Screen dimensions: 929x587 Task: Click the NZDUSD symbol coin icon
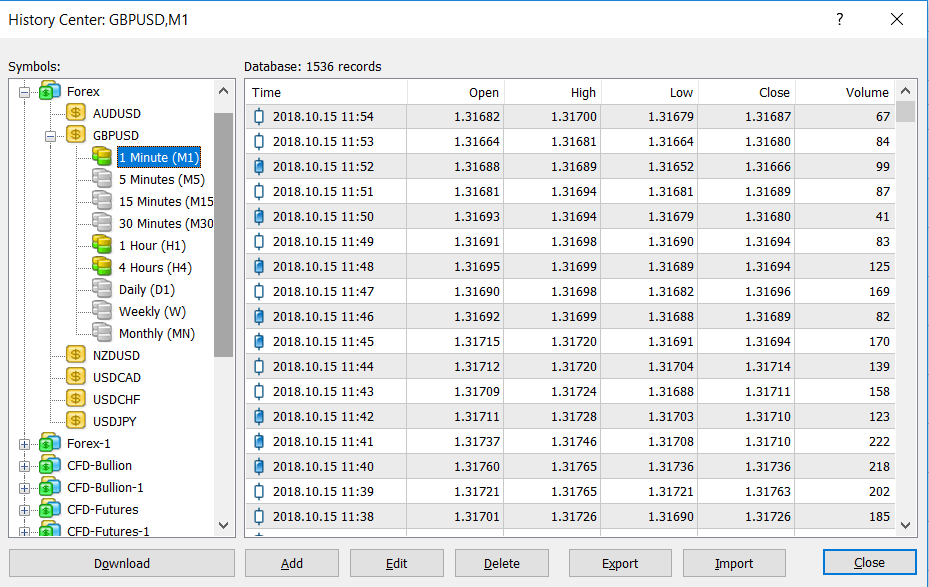click(76, 355)
